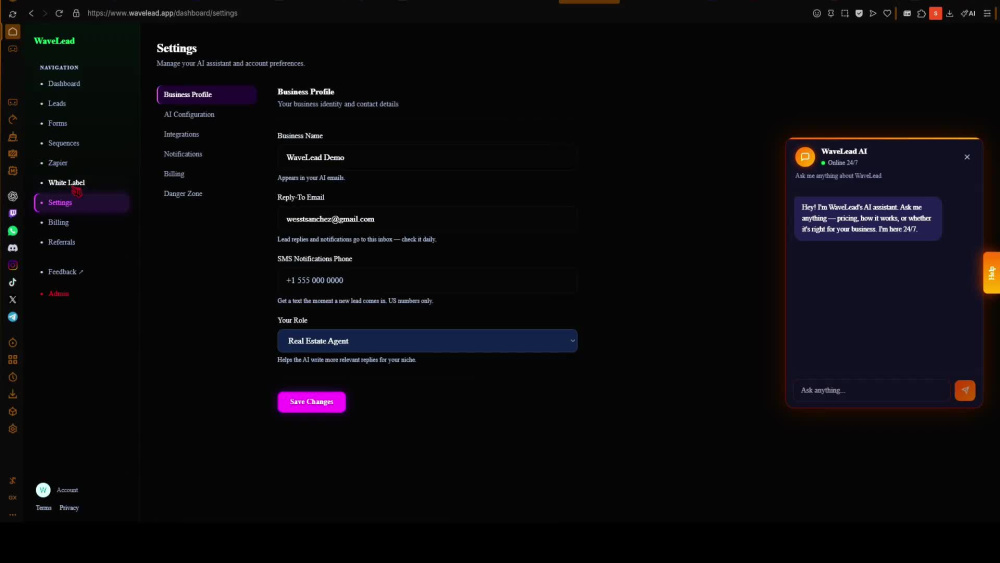Close the WaveLead AI chat panel

(x=967, y=157)
